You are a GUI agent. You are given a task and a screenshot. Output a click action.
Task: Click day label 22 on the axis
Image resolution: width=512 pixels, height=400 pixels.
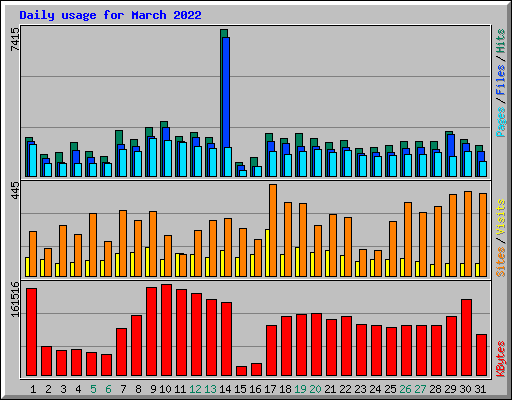(x=345, y=389)
